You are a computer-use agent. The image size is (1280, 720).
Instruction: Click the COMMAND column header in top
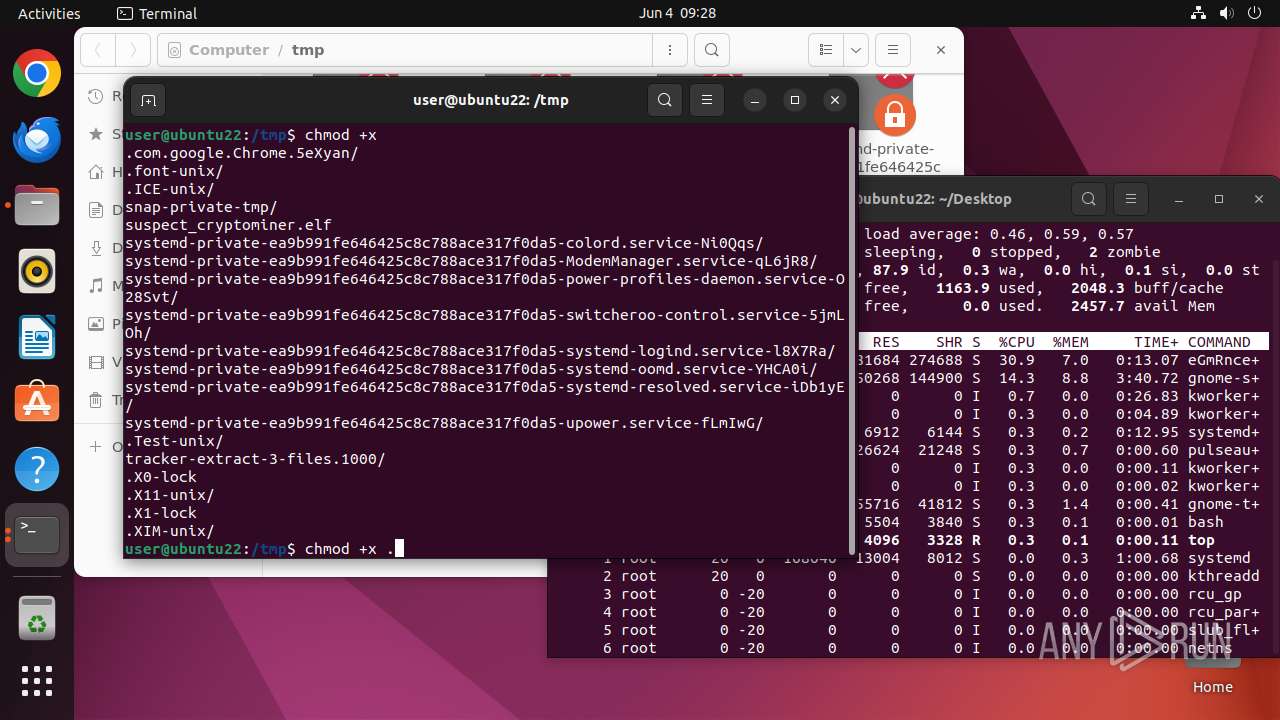pos(1219,342)
